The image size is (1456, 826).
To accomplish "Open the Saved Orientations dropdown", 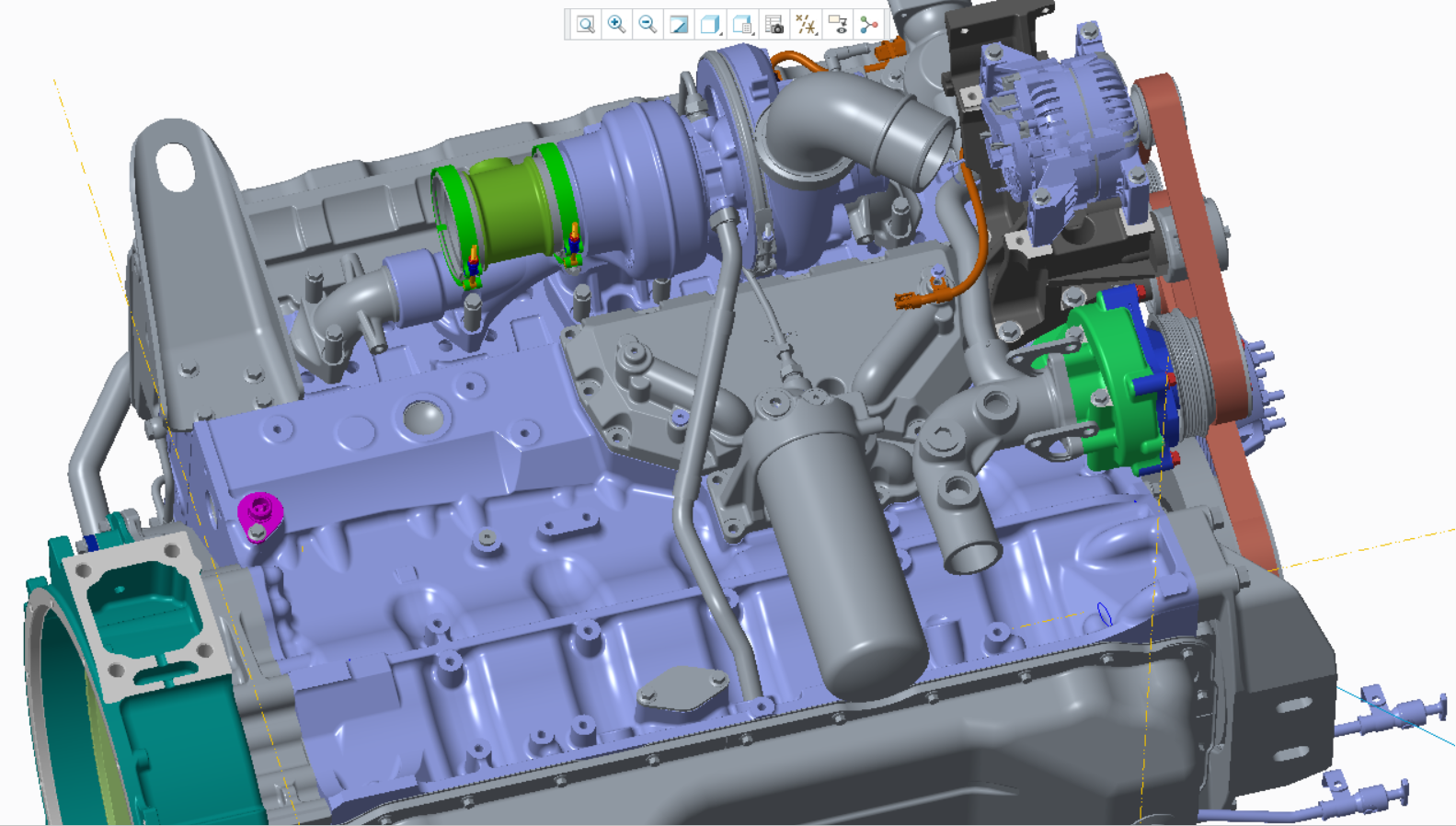I will (743, 25).
